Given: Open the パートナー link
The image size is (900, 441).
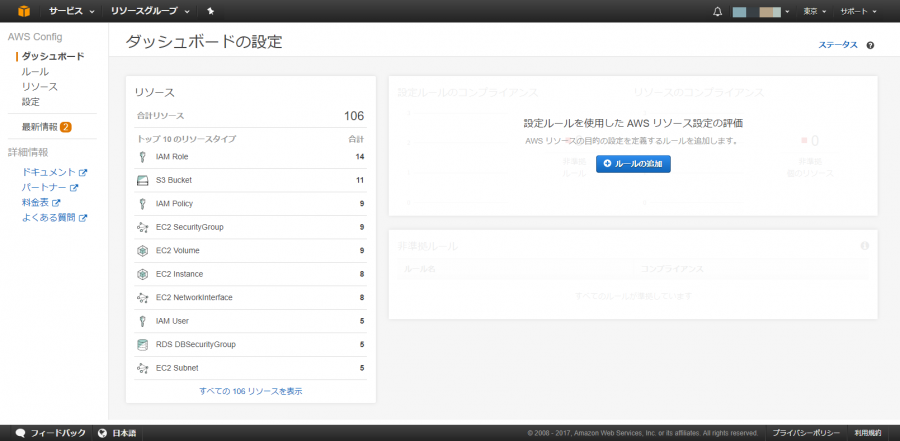Looking at the screenshot, I should click(x=44, y=188).
